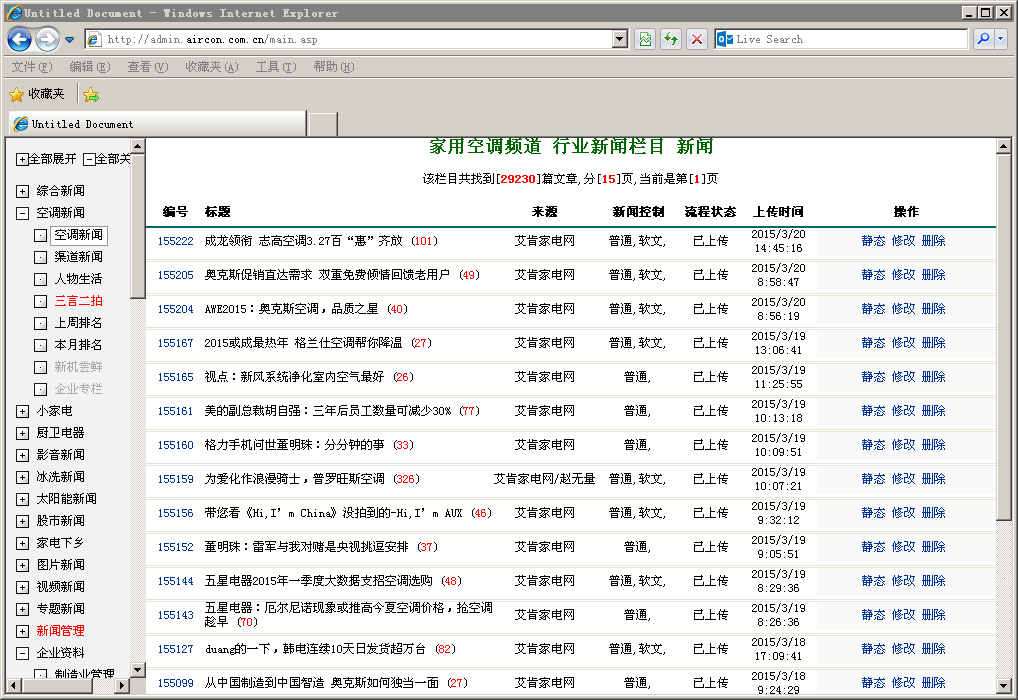Expand the 家电下乡 tree node
Screen dimensions: 1018x700
pos(23,544)
